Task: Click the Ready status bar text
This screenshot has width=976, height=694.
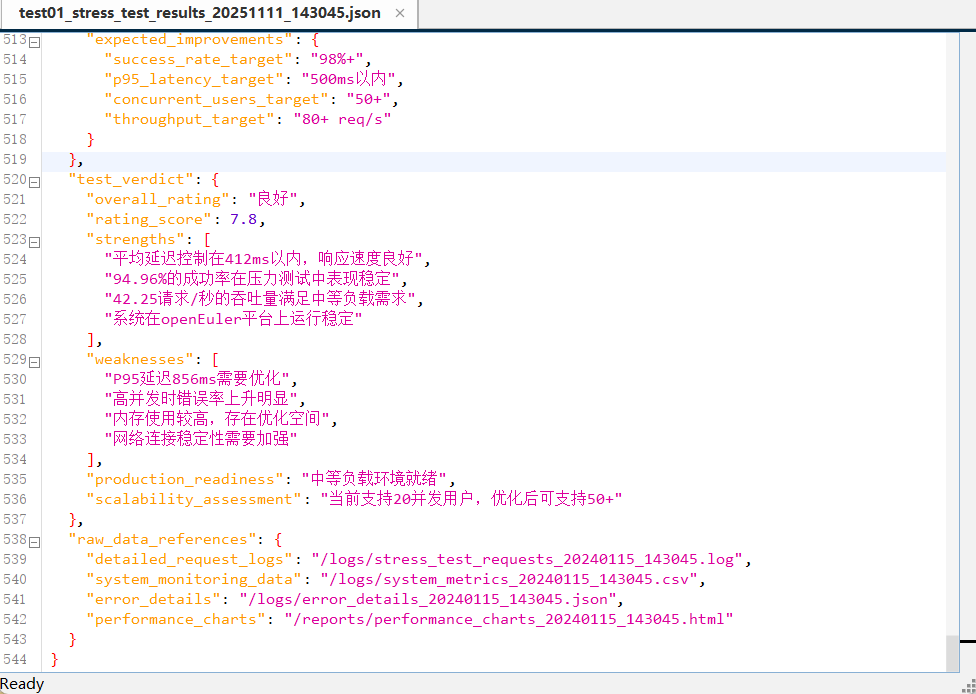Action: [x=22, y=684]
